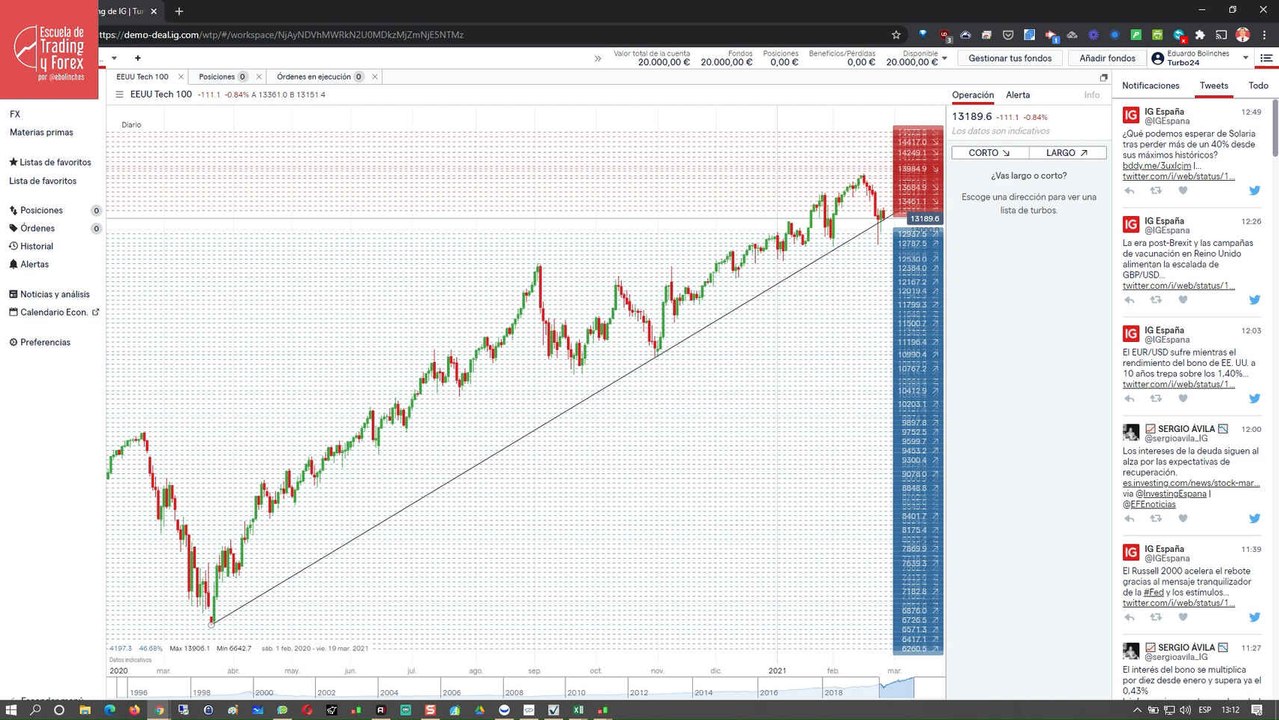Select the 12530.0 blue long turbo level
The image size is (1279, 720).
[x=918, y=259]
